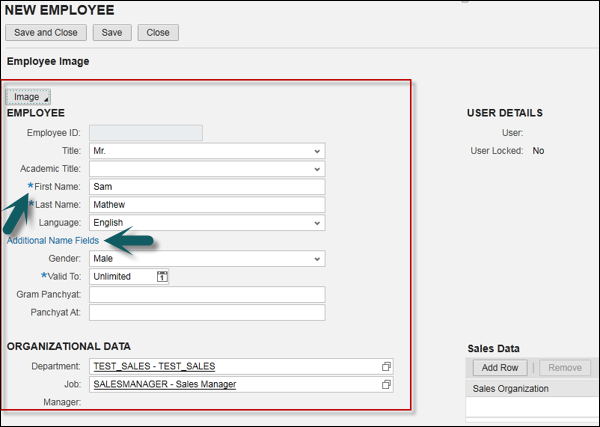Focus the First Name field
The width and height of the screenshot is (600, 427).
tap(207, 187)
